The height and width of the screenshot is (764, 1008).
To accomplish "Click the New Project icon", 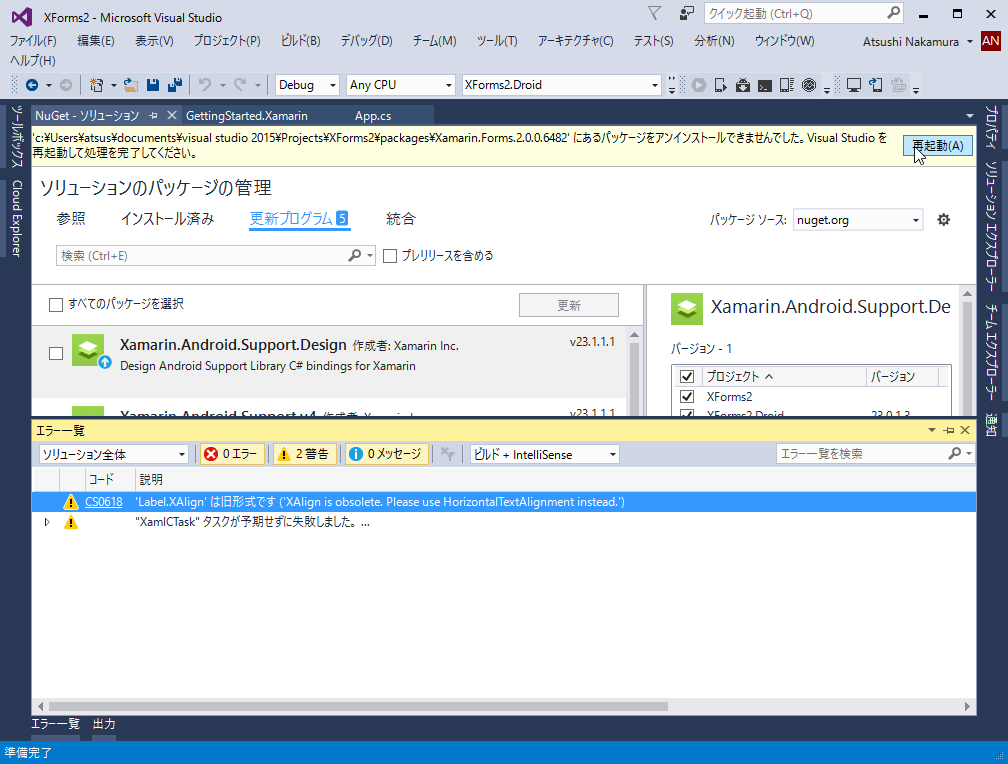I will click(96, 85).
